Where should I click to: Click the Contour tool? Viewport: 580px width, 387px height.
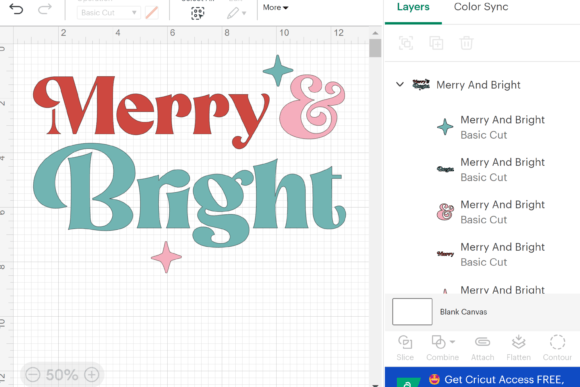point(557,348)
